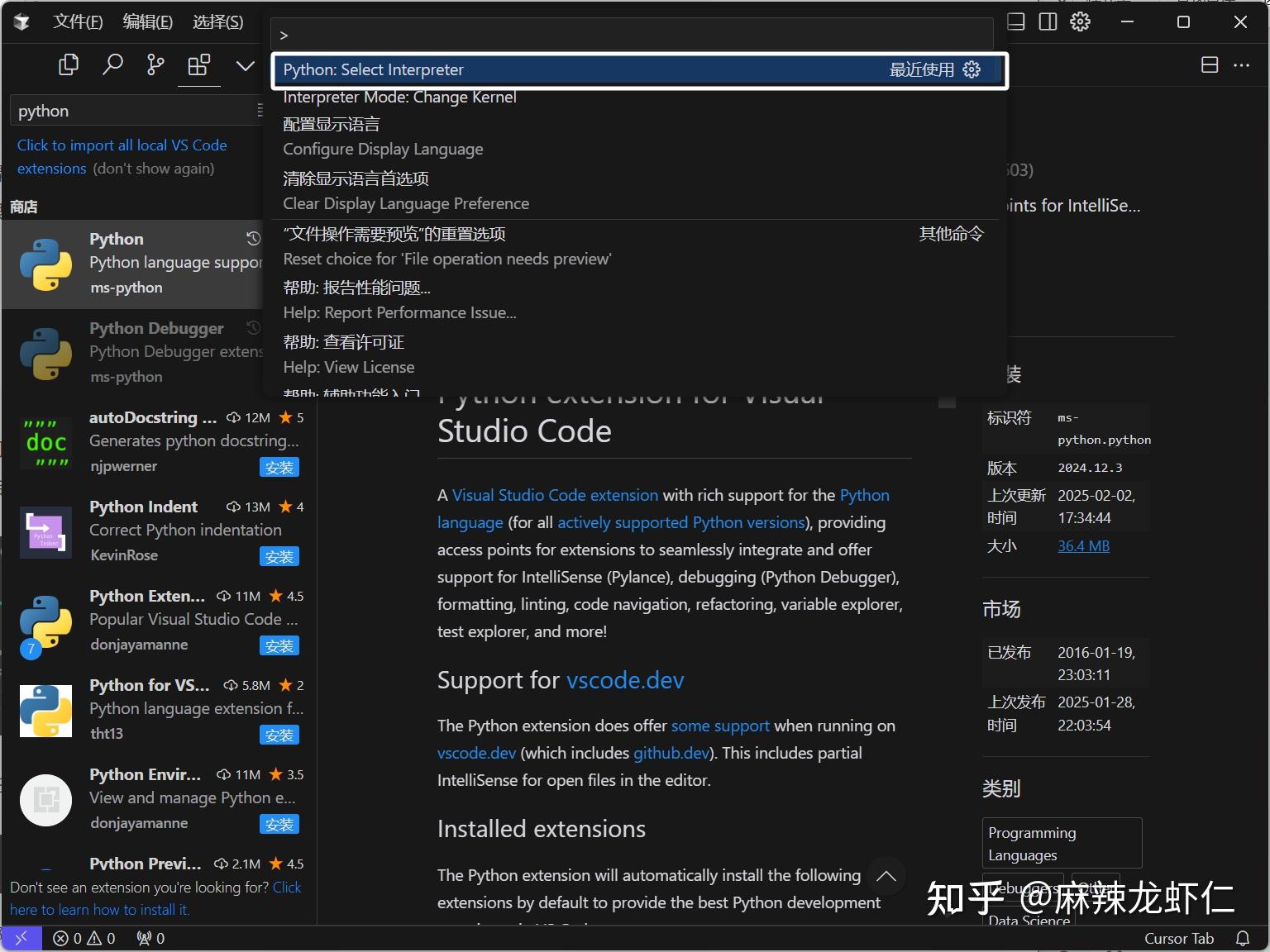Image resolution: width=1270 pixels, height=952 pixels.
Task: Open the 文件(F) menu
Action: pyautogui.click(x=79, y=21)
